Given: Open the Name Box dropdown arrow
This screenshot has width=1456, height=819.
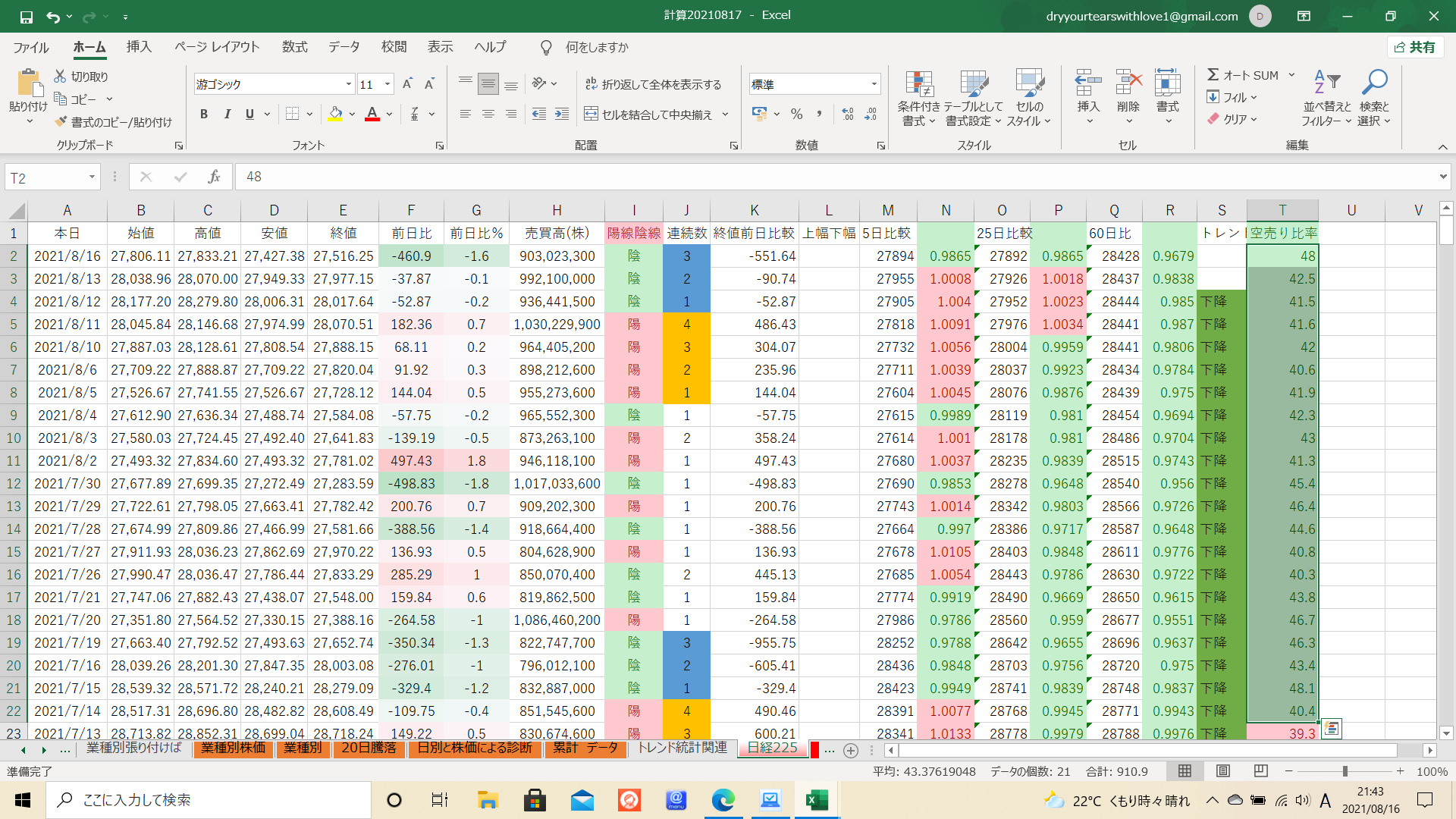Looking at the screenshot, I should pyautogui.click(x=92, y=177).
